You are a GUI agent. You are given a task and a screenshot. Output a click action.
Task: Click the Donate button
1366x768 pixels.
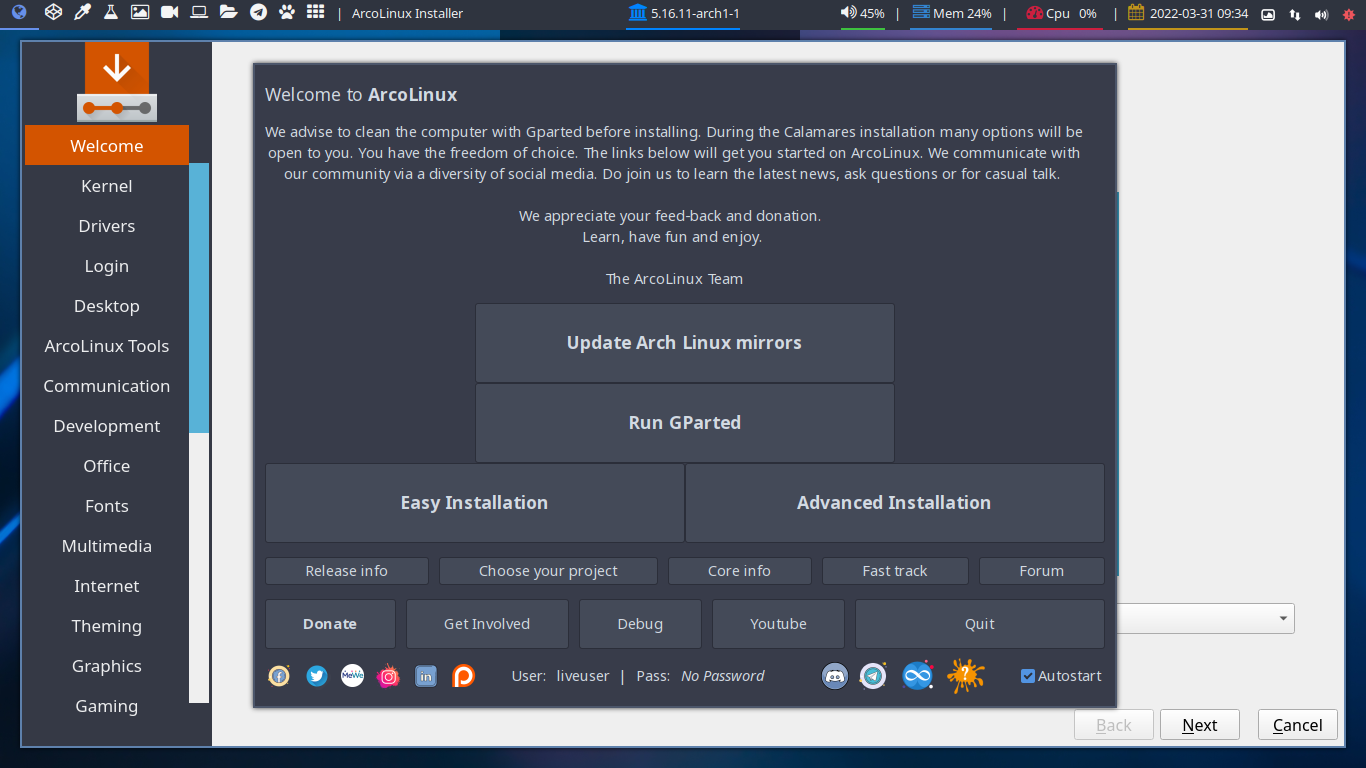click(330, 624)
